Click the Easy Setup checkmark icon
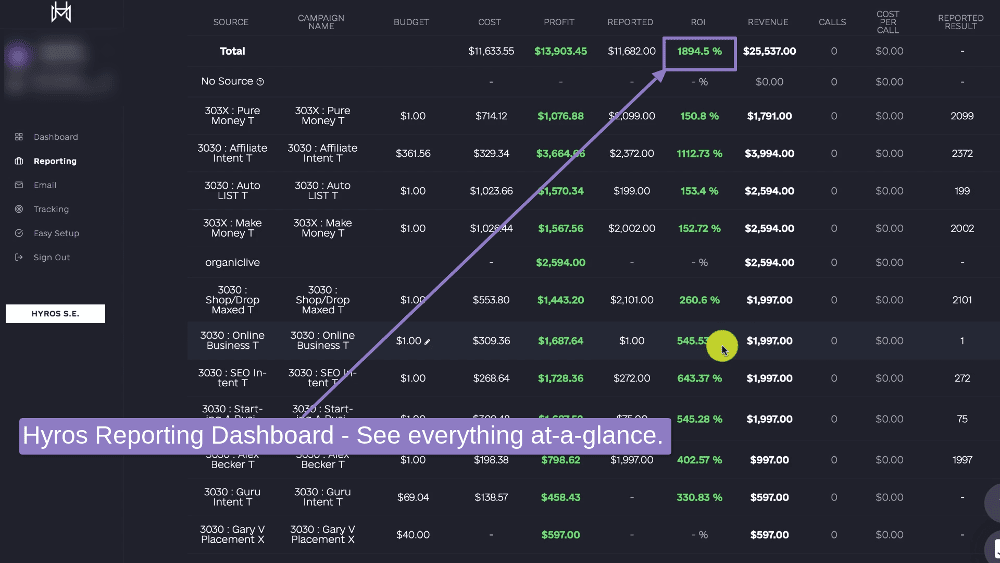 (x=18, y=233)
